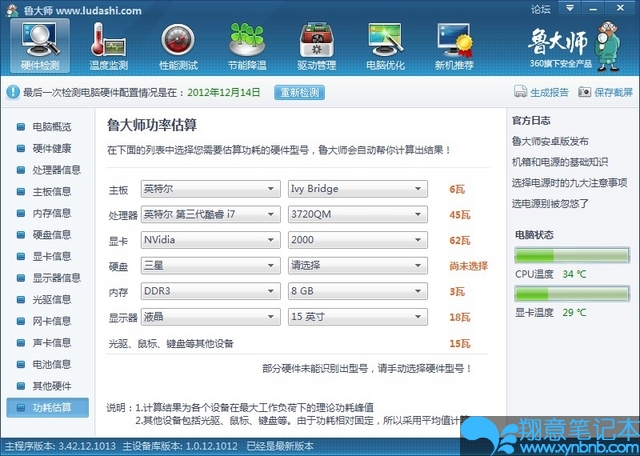Click 主程序版本 3.42.12.1013 status text

pyautogui.click(x=60, y=446)
